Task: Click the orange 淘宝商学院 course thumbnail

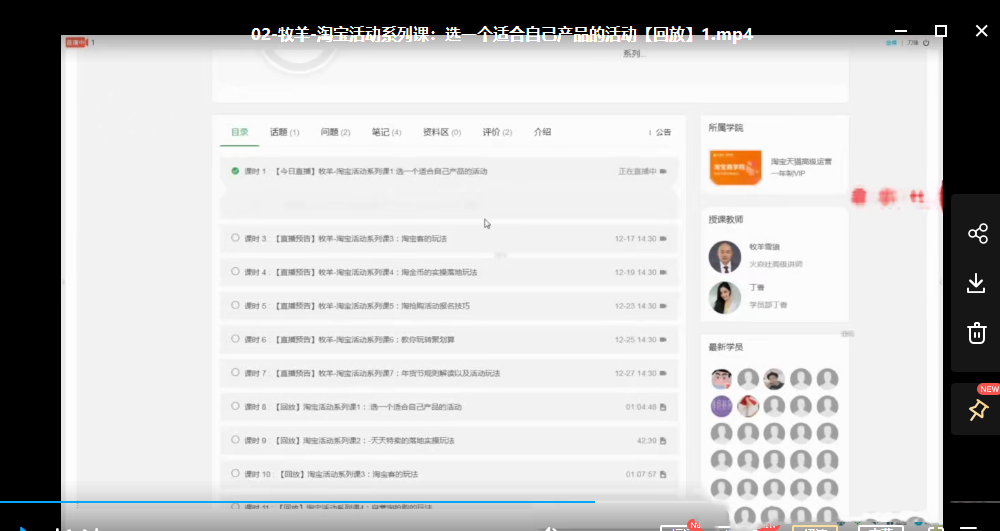Action: pyautogui.click(x=735, y=168)
